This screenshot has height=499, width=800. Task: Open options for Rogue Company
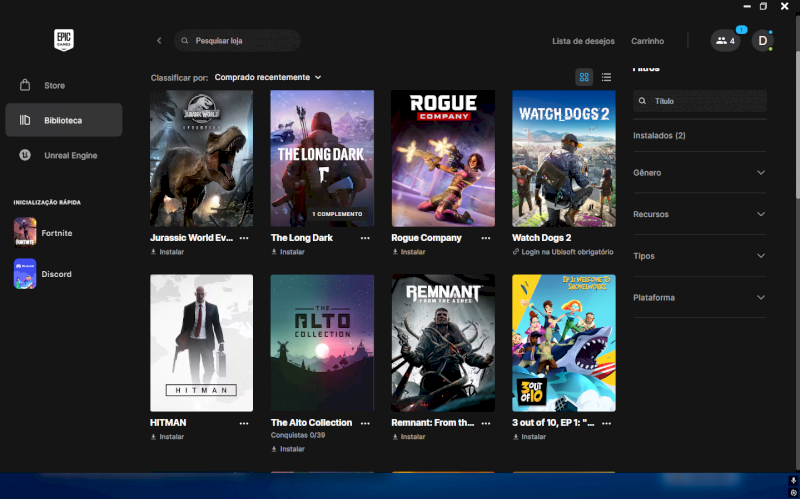coord(486,238)
